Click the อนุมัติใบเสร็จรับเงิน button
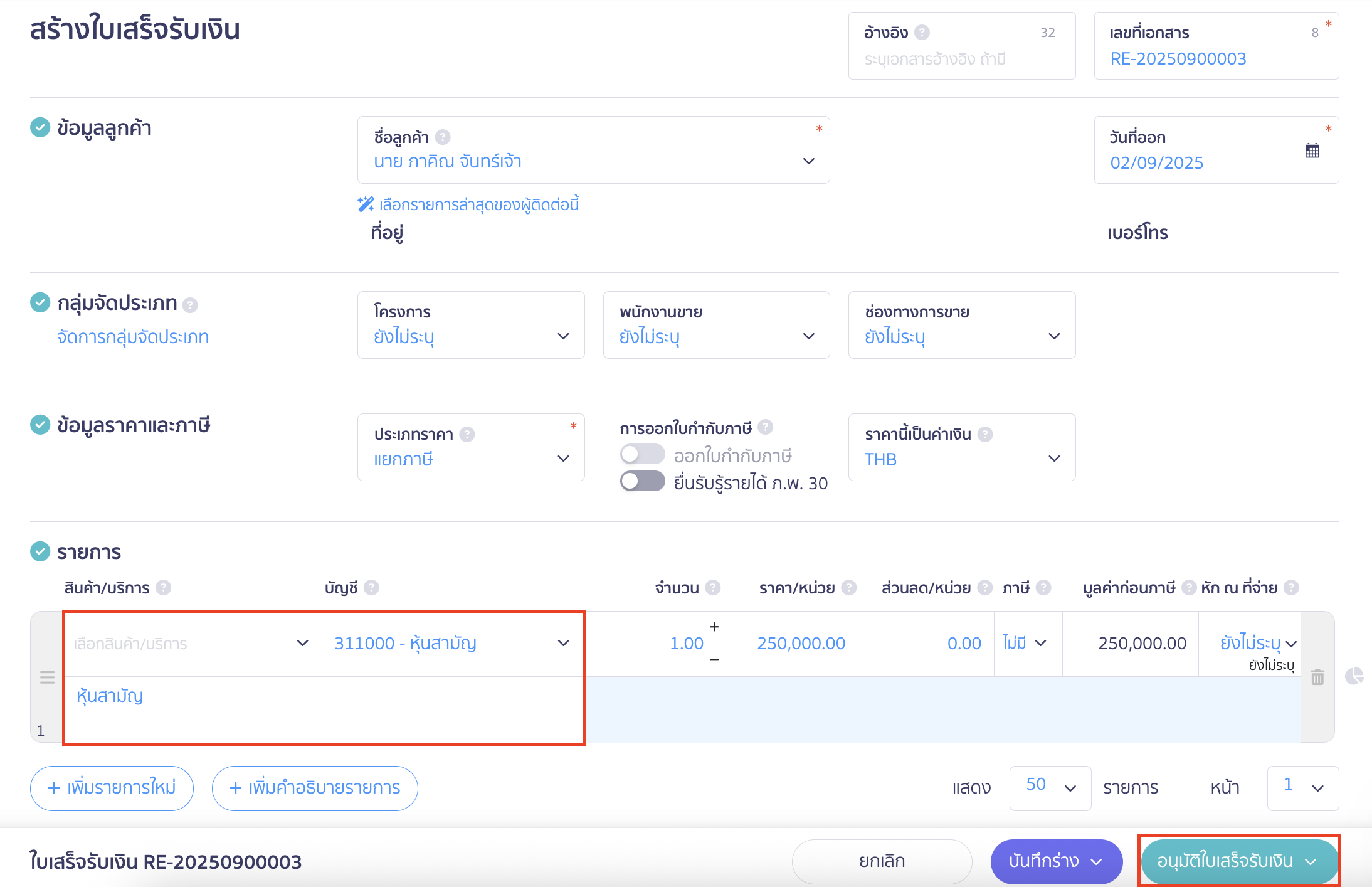This screenshot has height=887, width=1372. point(1225,861)
